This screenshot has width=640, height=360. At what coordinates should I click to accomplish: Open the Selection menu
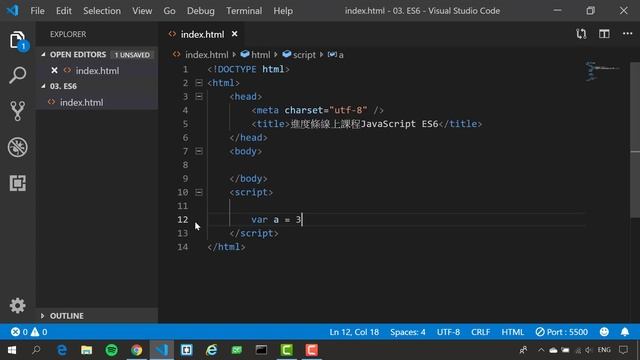click(x=102, y=11)
